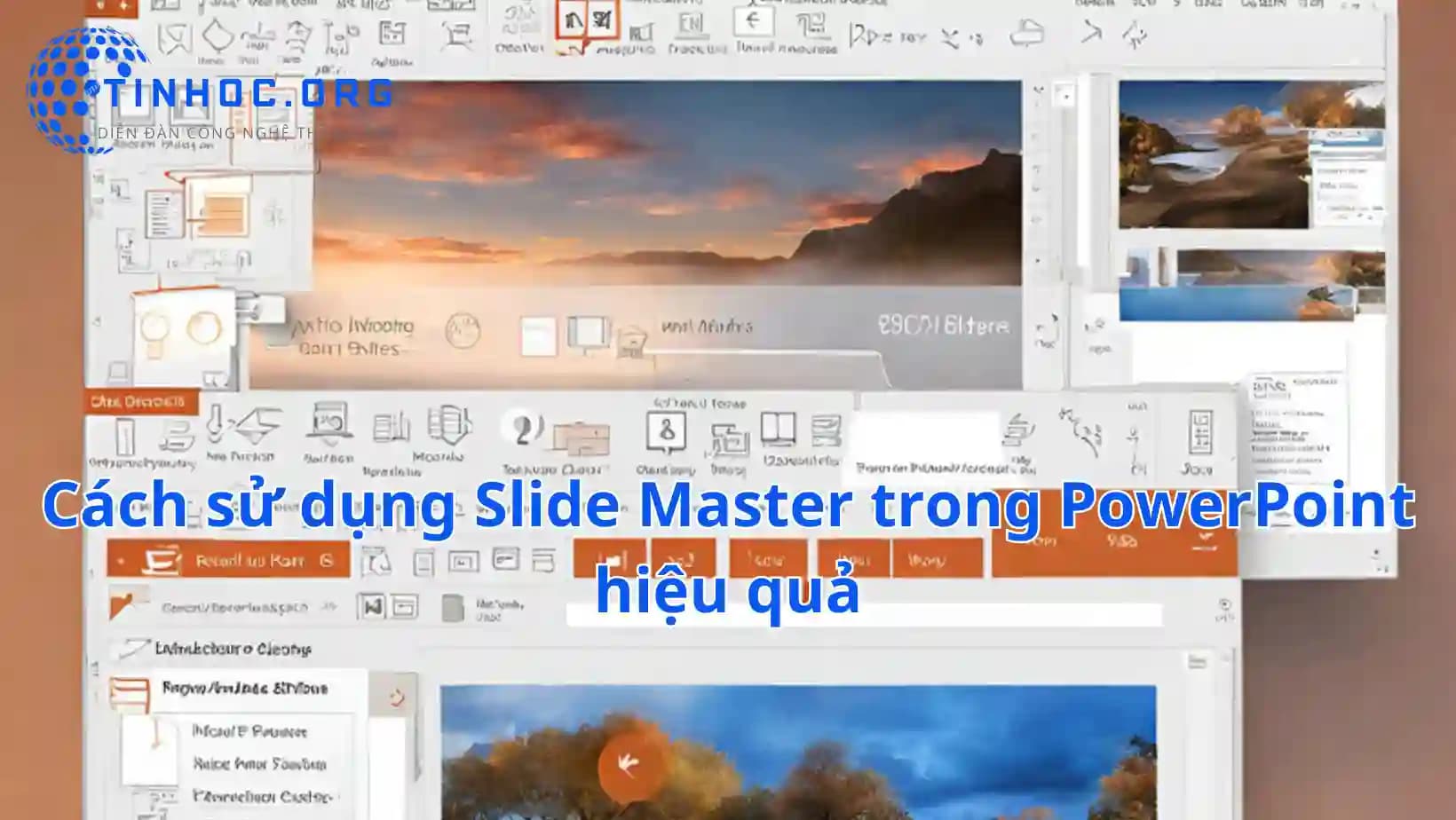Click the coffee-cup icon on the orange toolbar button
Viewport: 1456px width, 820px height.
pyautogui.click(x=162, y=561)
